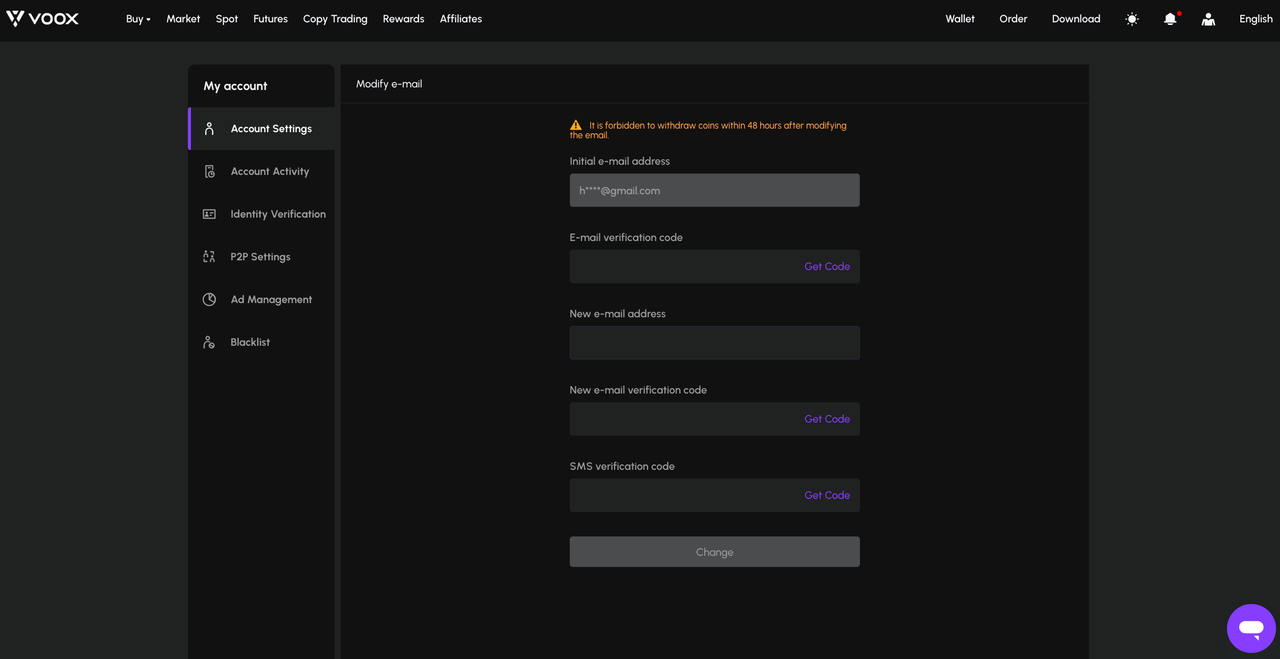Image resolution: width=1280 pixels, height=659 pixels.
Task: Select Ad Management in sidebar
Action: point(262,299)
